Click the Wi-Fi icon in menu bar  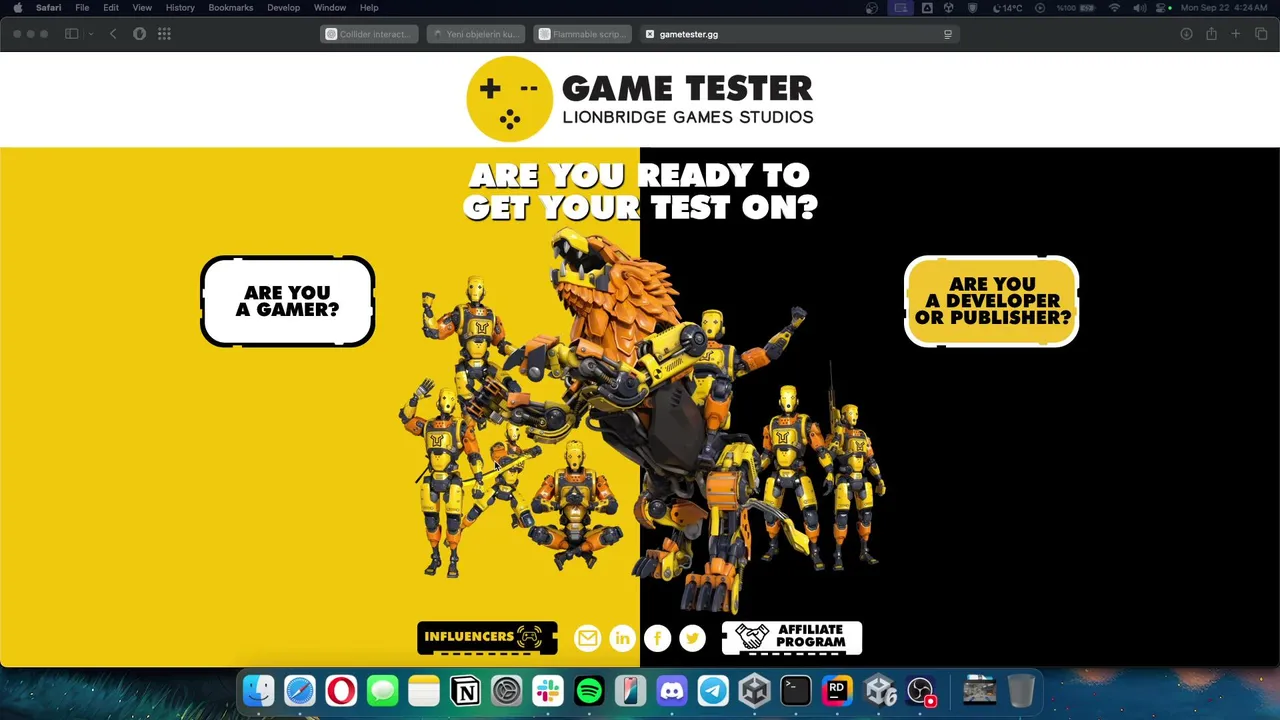coord(1114,8)
